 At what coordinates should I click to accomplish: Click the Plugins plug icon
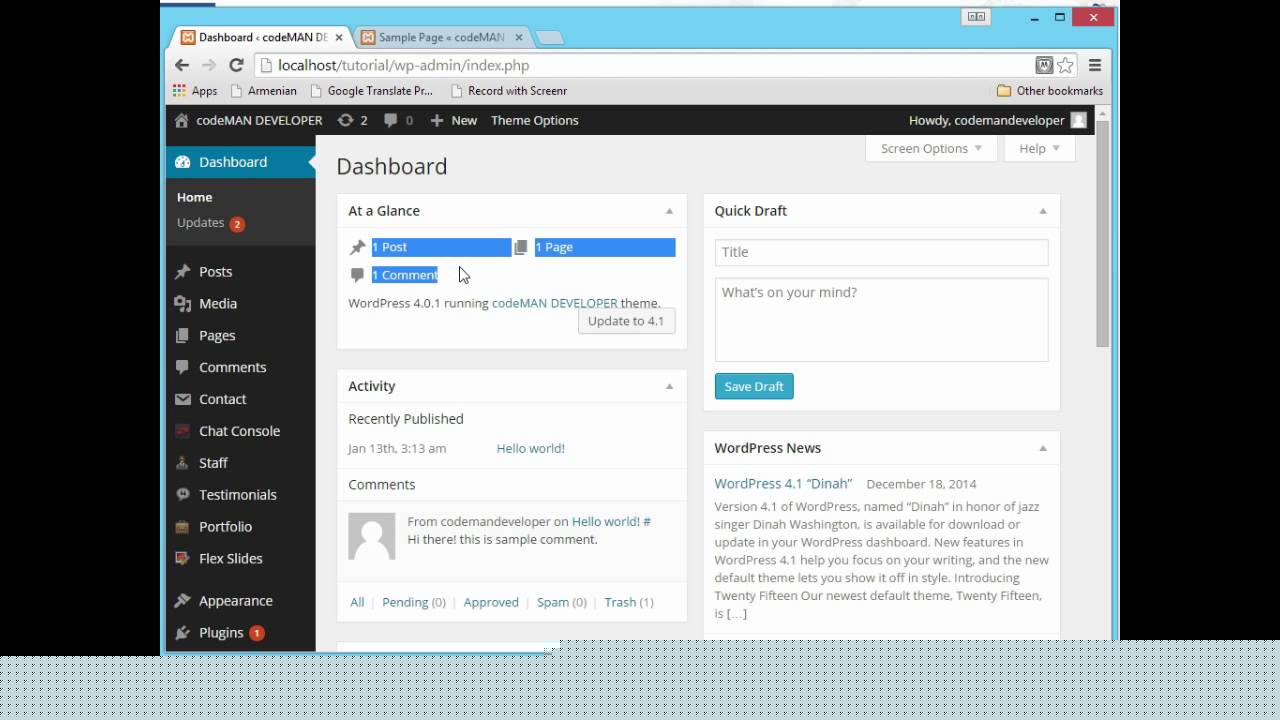click(x=182, y=633)
